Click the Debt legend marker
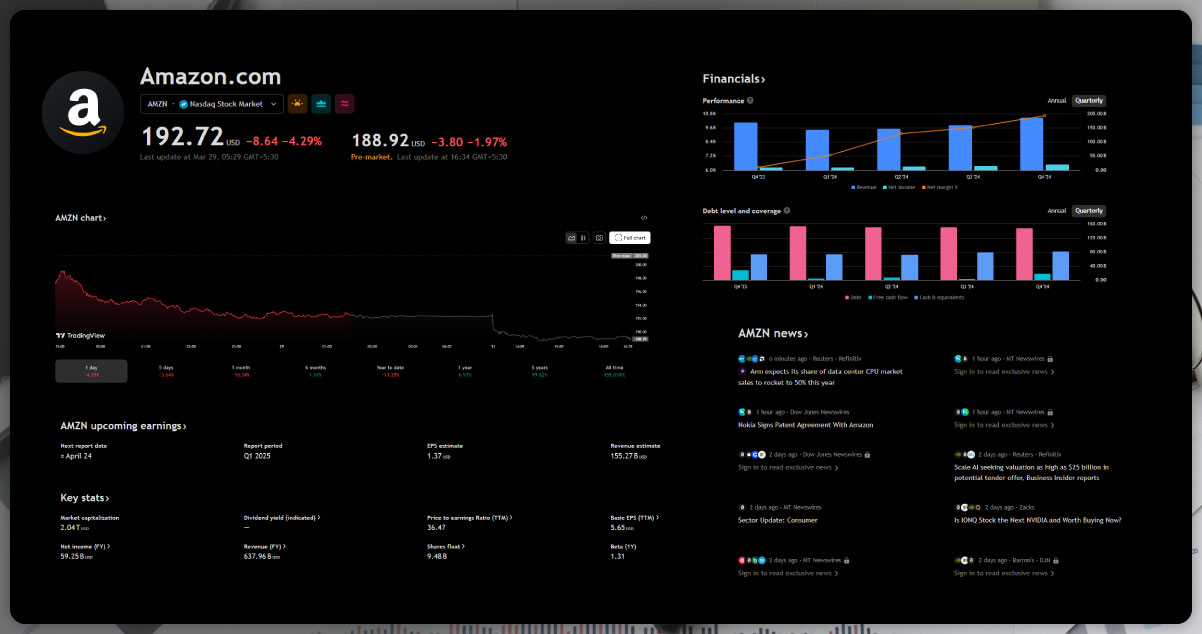The width and height of the screenshot is (1202, 634). pos(847,297)
